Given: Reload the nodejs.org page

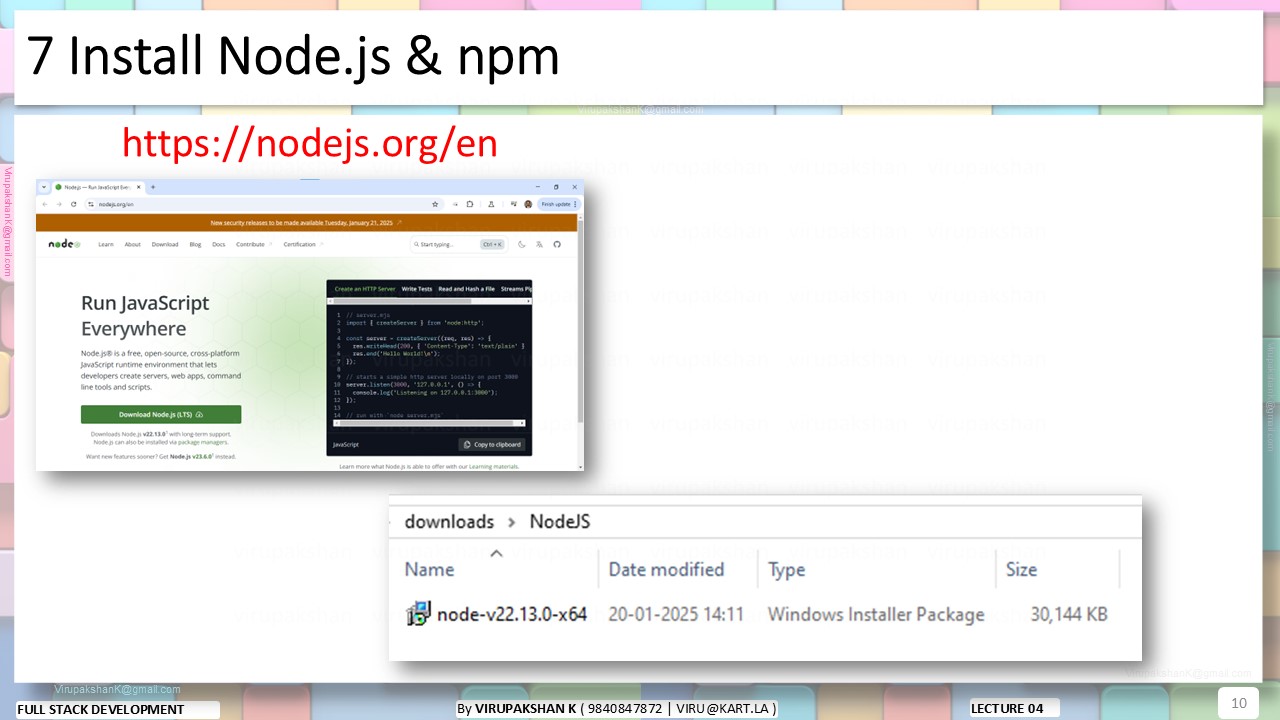Looking at the screenshot, I should 73,204.
